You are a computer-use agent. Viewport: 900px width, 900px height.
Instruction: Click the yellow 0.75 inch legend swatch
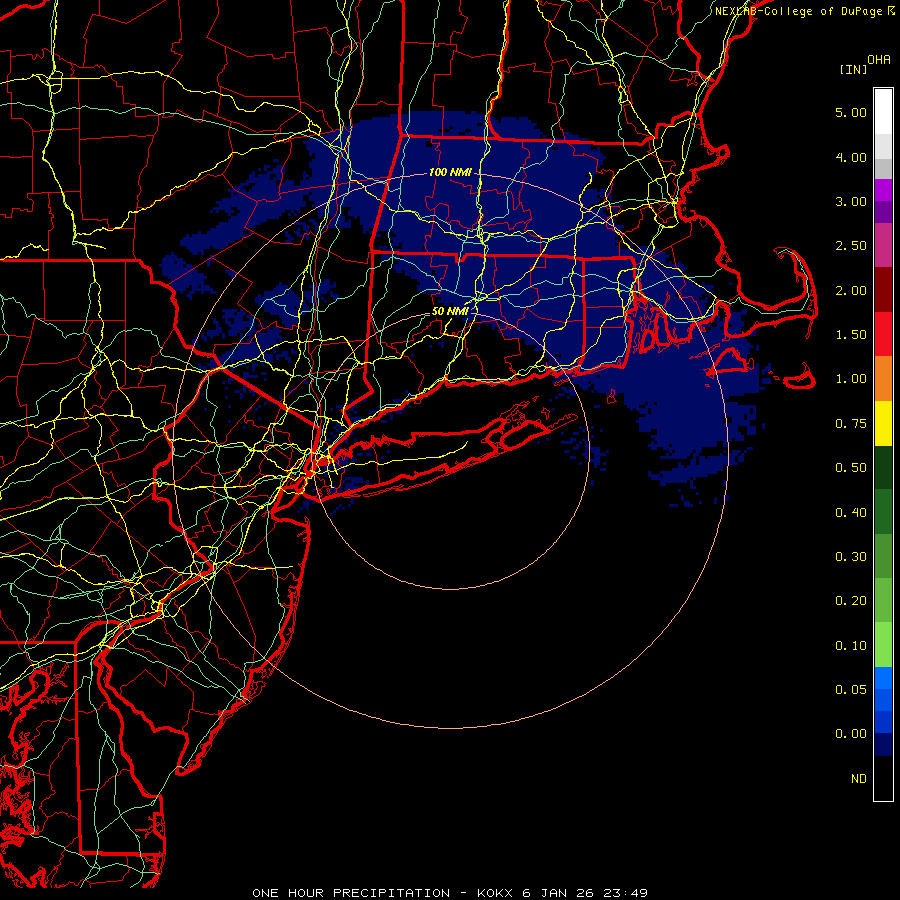tap(883, 423)
